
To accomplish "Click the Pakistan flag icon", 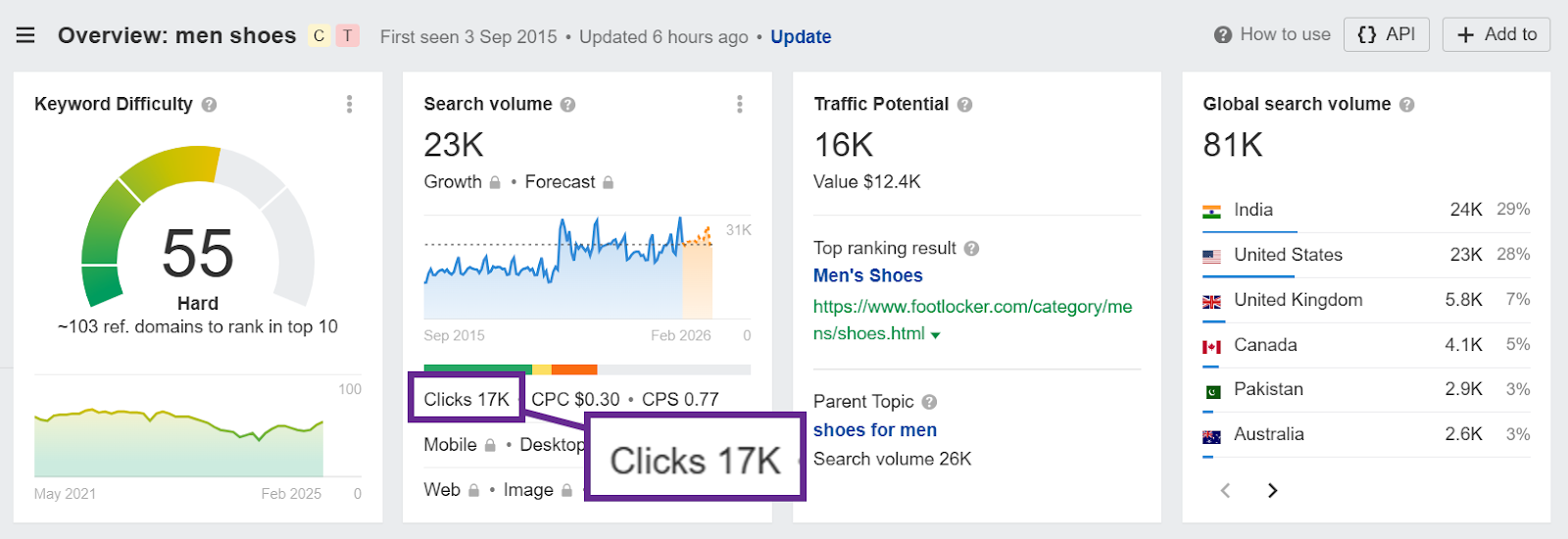I will pos(1212,391).
